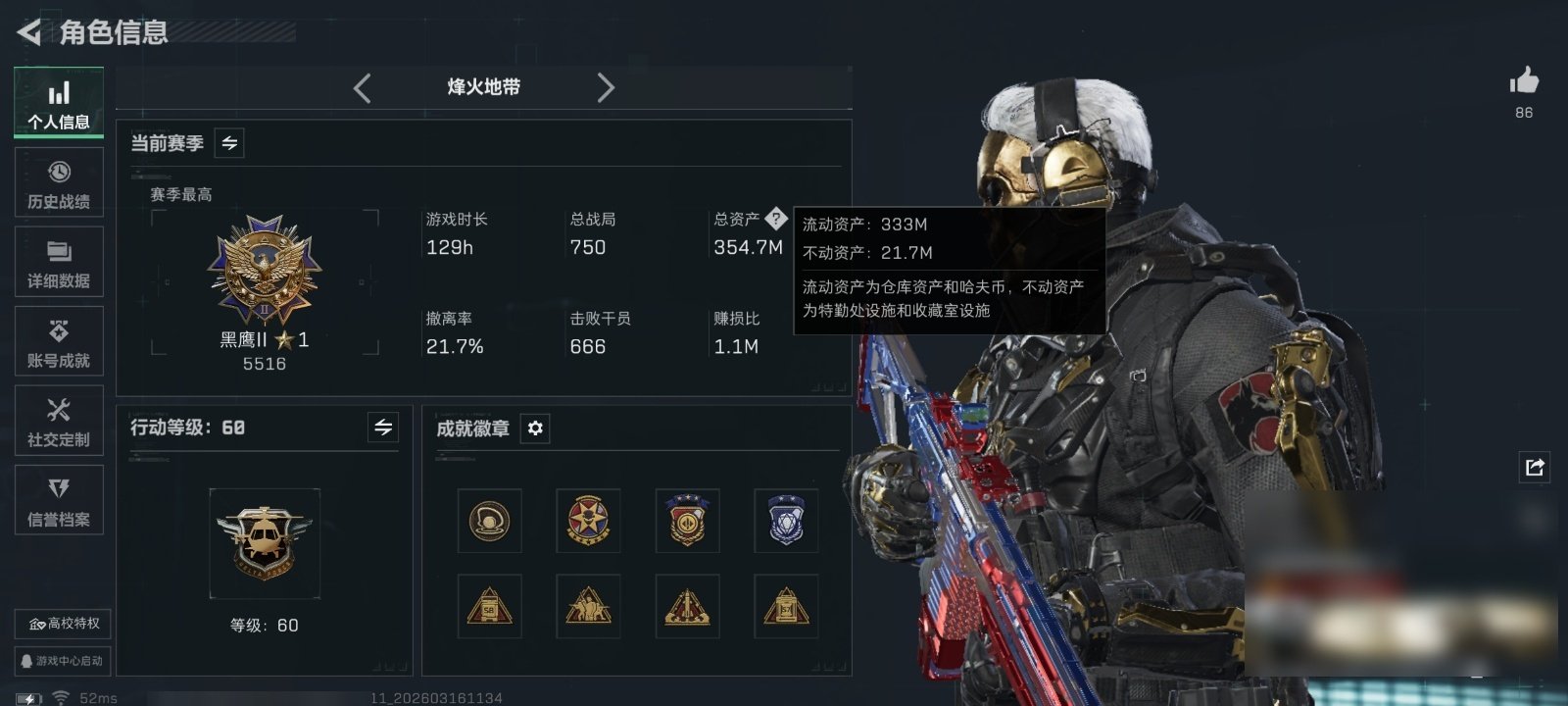Click the 黑鹰II rank medal emblem
Image resolution: width=1568 pixels, height=706 pixels.
coord(265,271)
